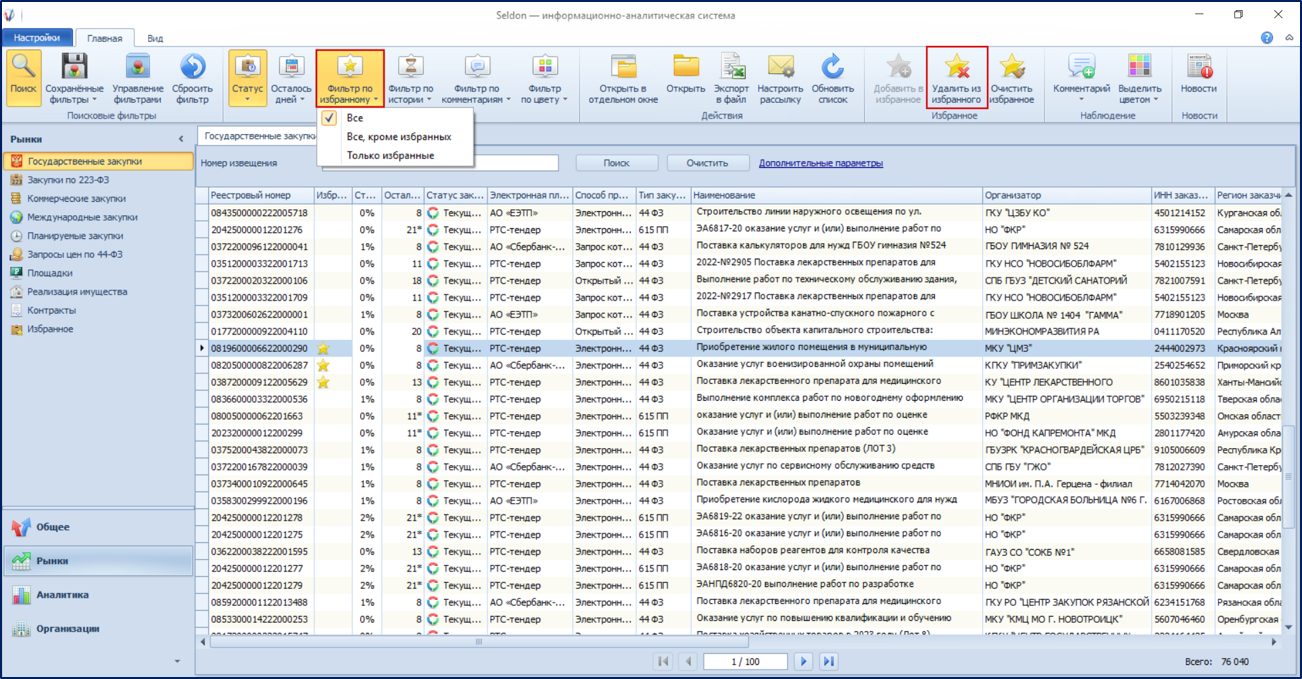Go to the first page arrow

point(663,661)
